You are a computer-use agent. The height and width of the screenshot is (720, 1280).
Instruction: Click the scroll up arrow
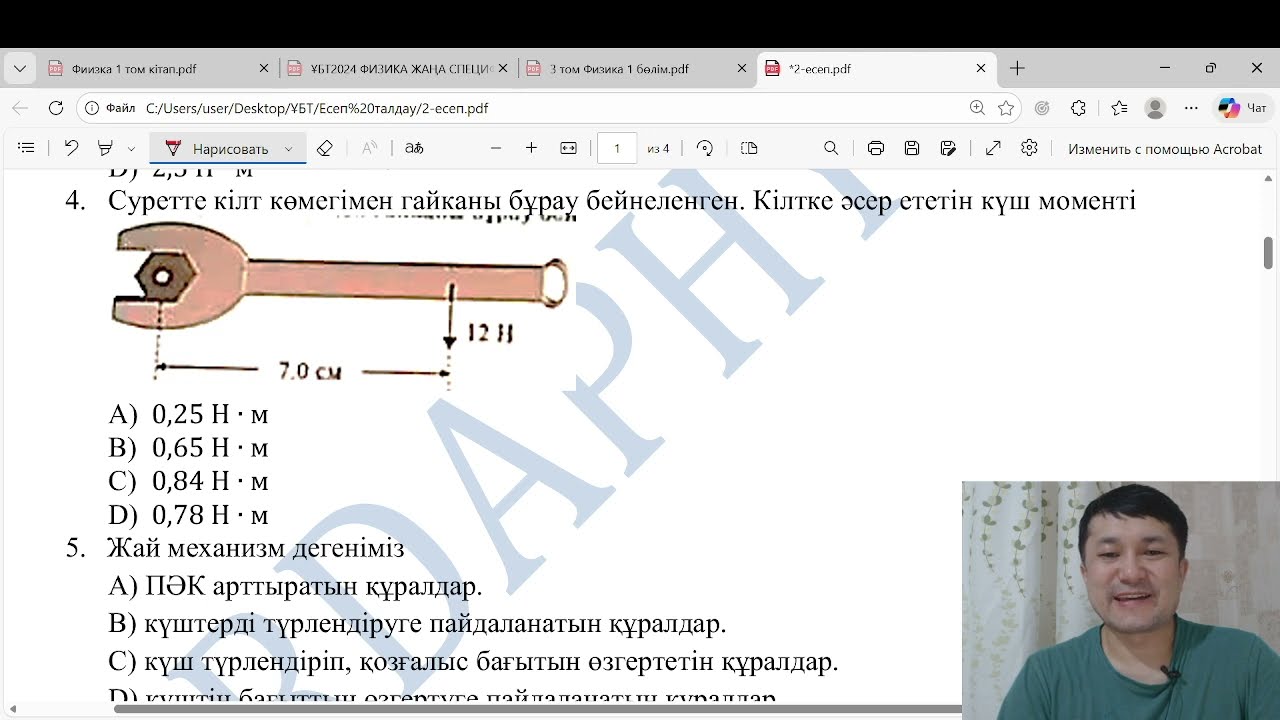click(1269, 178)
